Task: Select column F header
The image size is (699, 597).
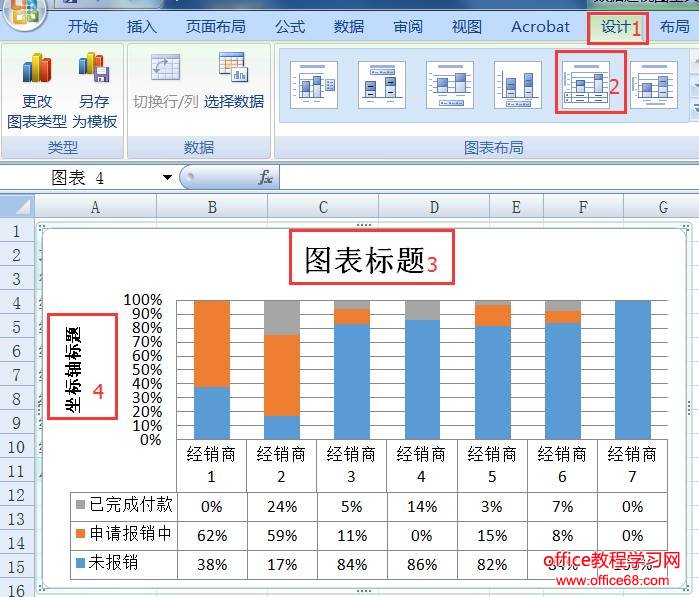Action: 583,207
